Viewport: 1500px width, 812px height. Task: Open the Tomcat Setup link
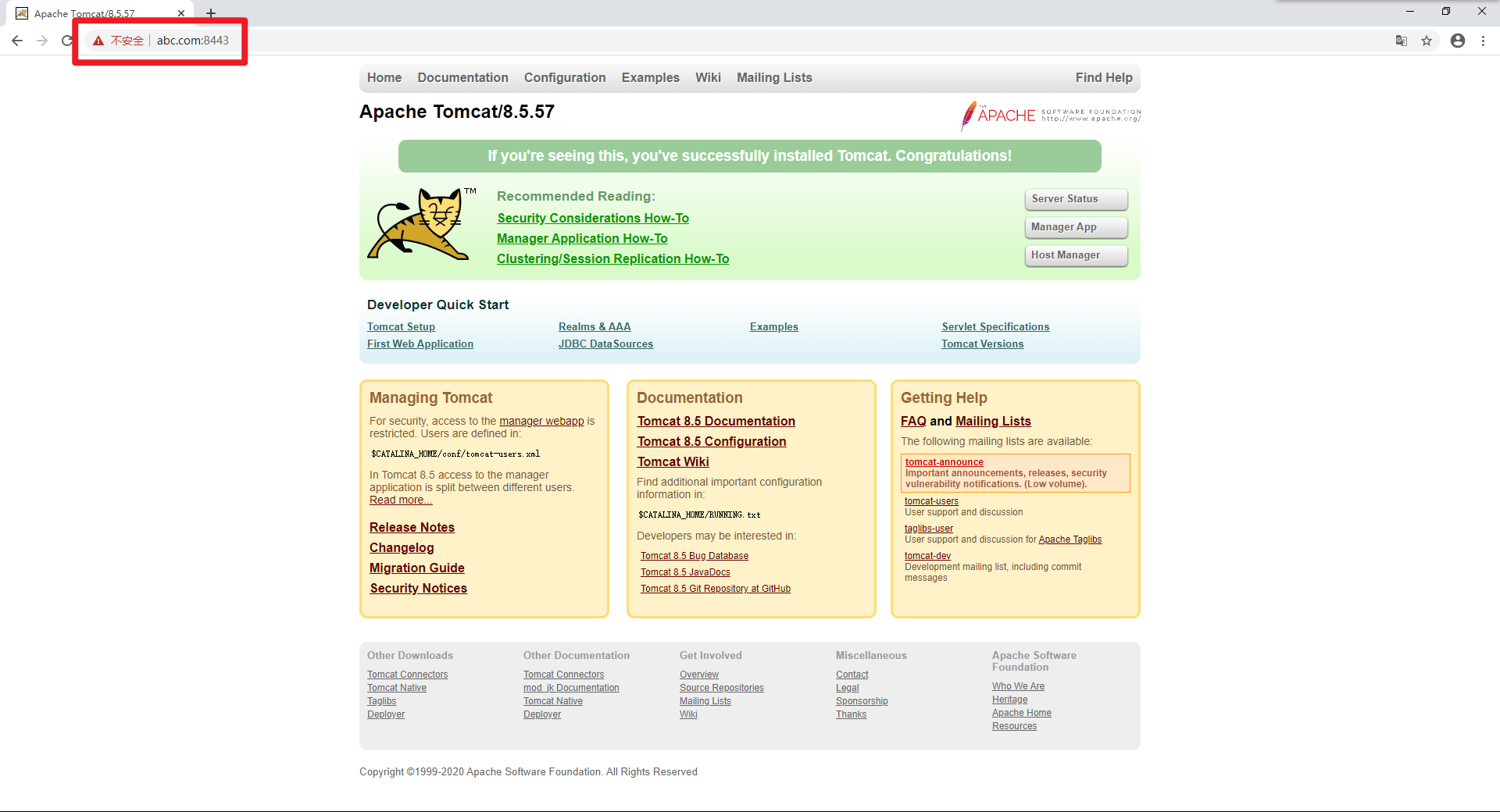(401, 327)
